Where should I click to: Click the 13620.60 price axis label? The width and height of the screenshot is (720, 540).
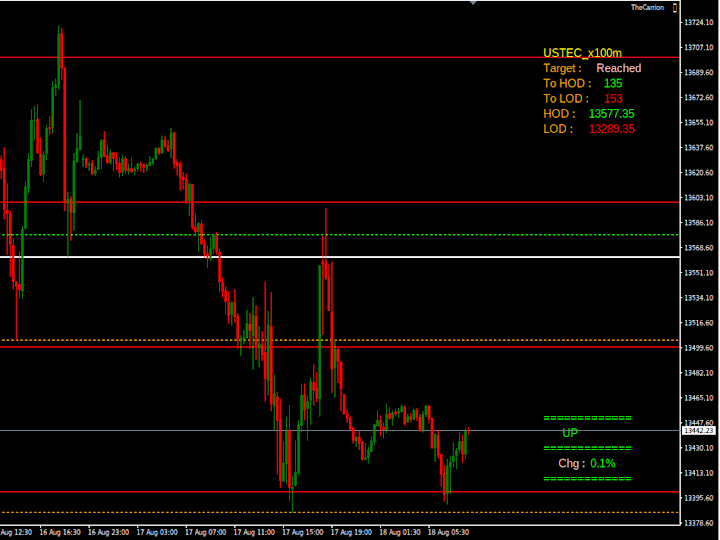tap(698, 173)
